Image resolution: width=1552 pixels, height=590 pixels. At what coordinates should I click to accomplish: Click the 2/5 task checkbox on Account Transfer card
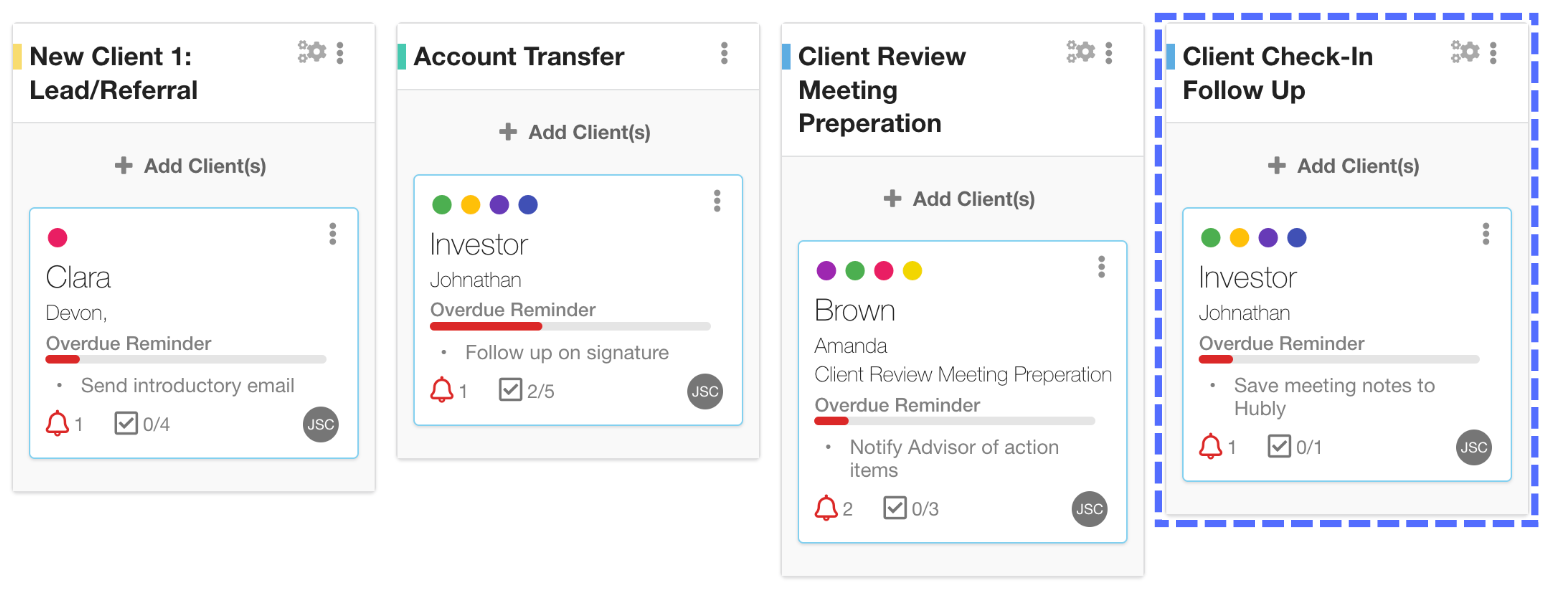[x=510, y=390]
